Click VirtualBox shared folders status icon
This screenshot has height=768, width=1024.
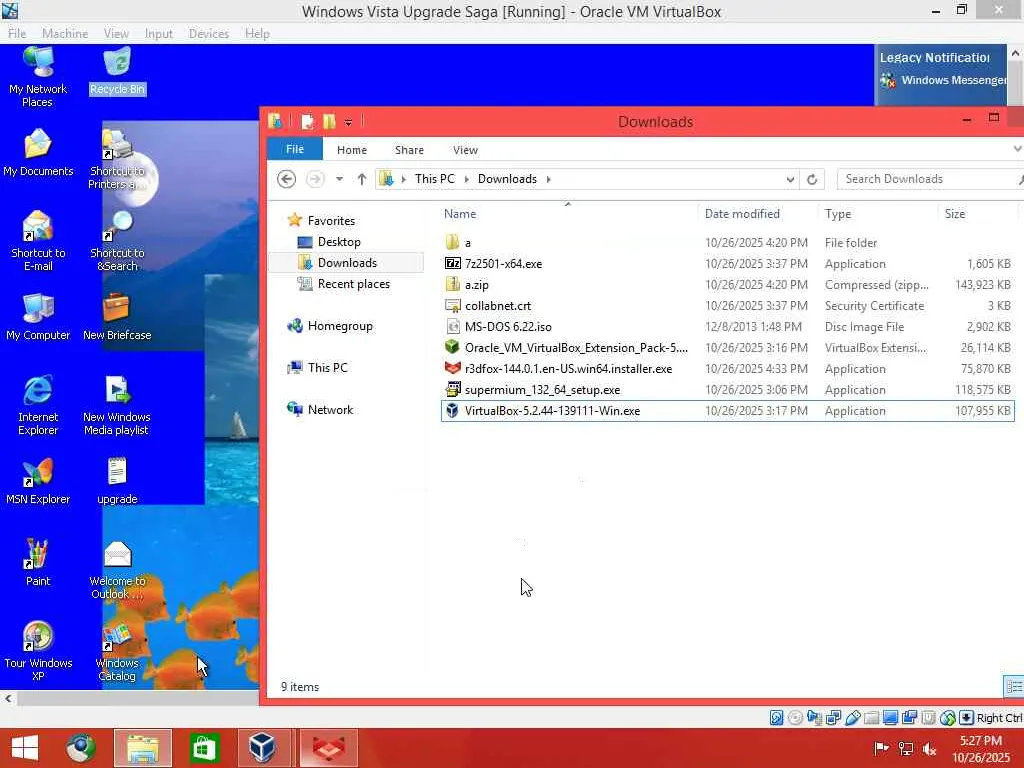(x=871, y=718)
